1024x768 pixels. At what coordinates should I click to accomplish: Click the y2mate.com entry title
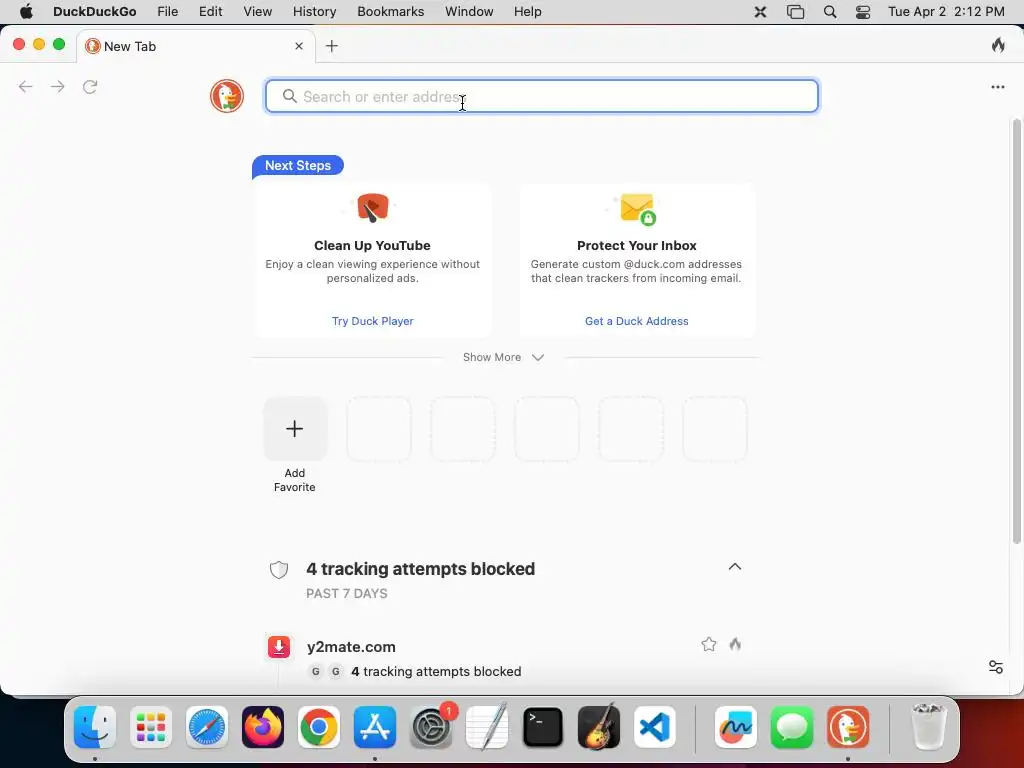click(x=351, y=647)
